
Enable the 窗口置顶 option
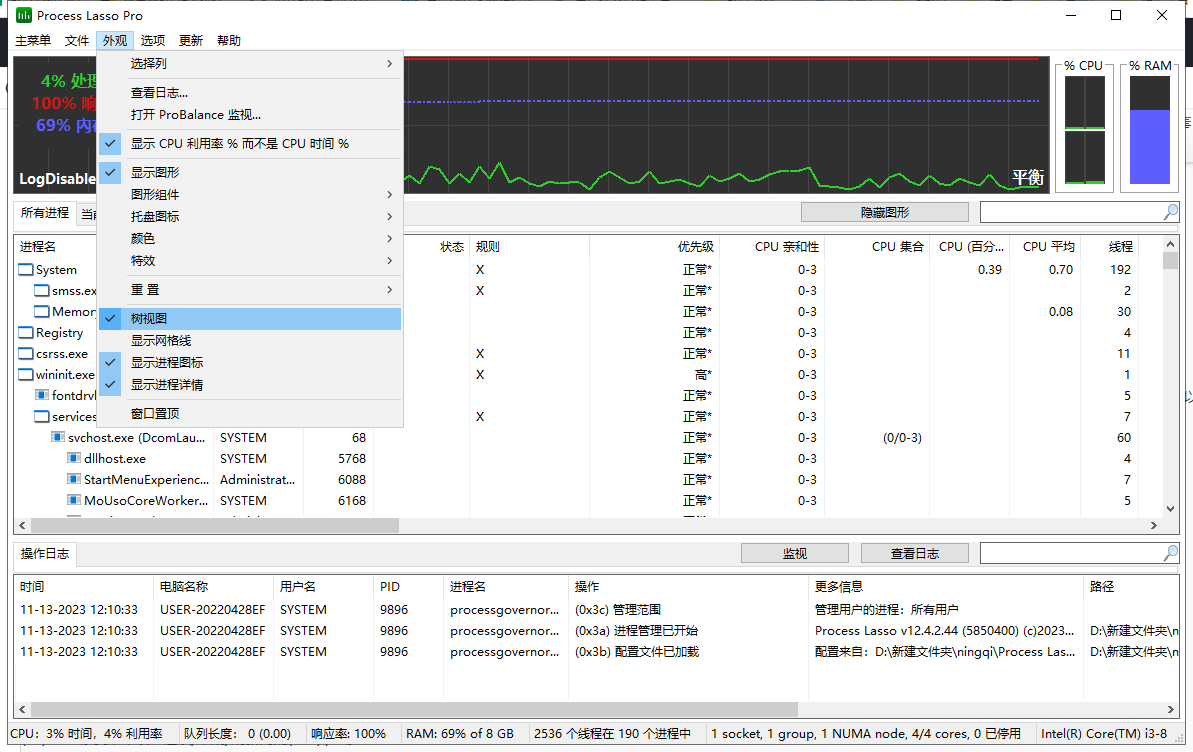coord(250,414)
